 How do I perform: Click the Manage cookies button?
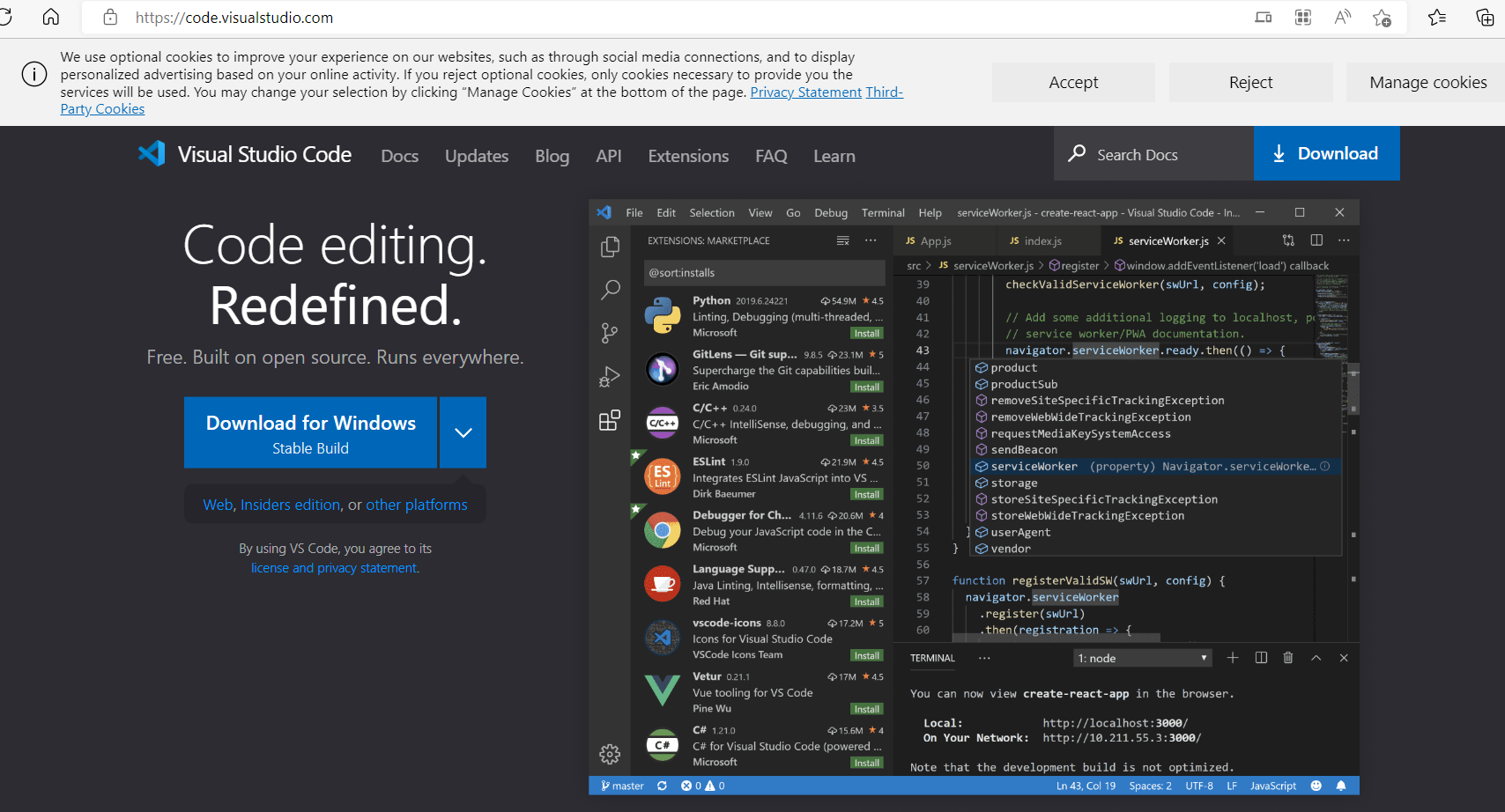pos(1427,82)
